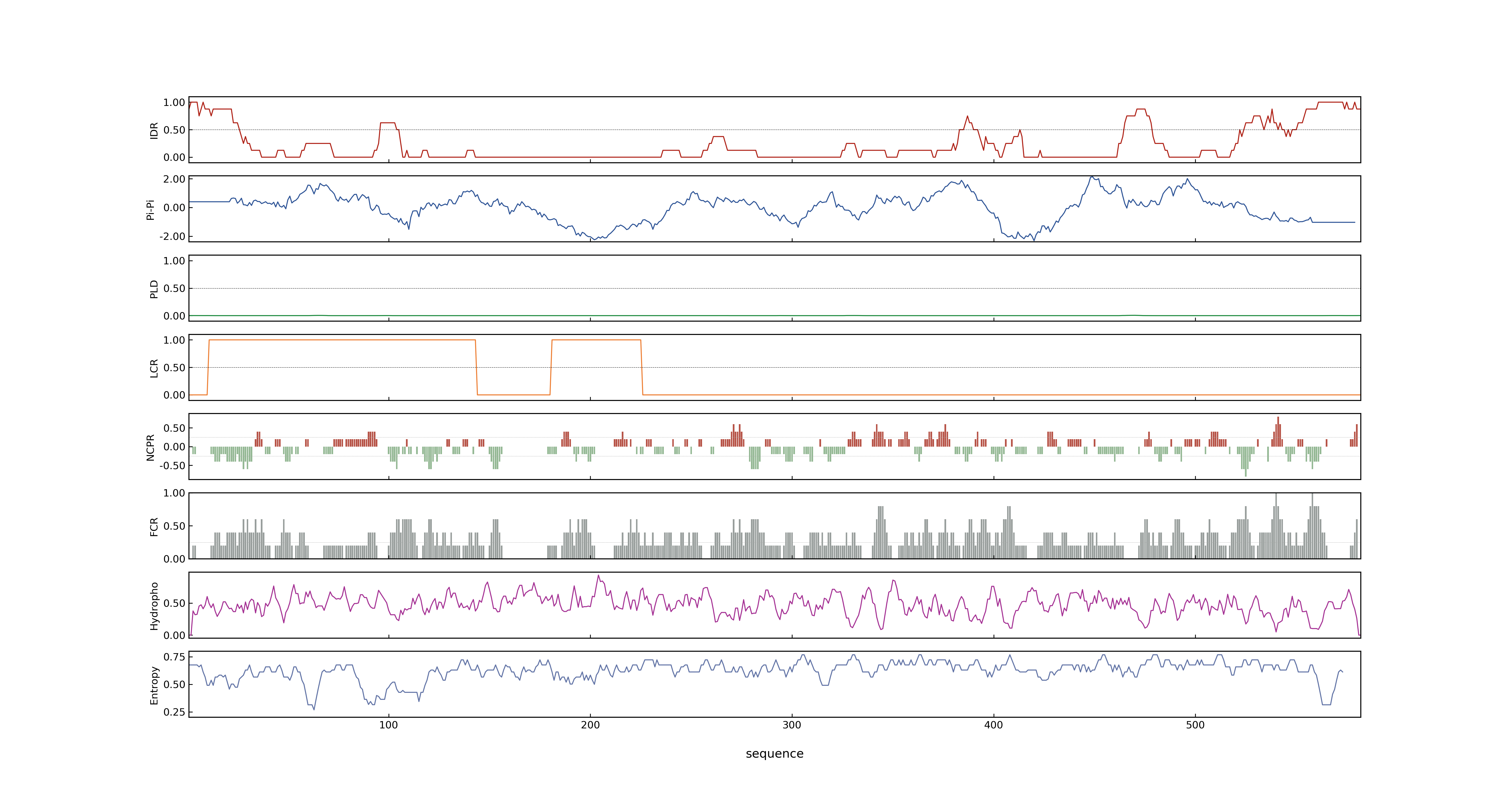Click the 0.50 tick on Hydropho axis
This screenshot has width=1512, height=806.
[x=174, y=603]
